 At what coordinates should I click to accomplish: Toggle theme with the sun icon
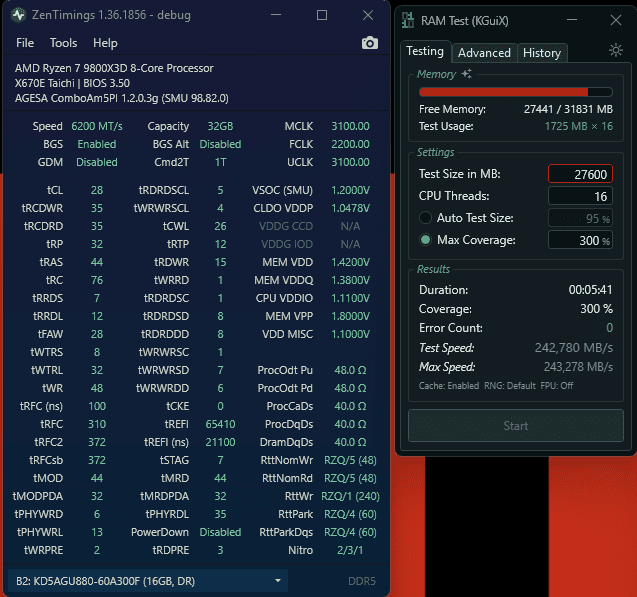[x=615, y=50]
